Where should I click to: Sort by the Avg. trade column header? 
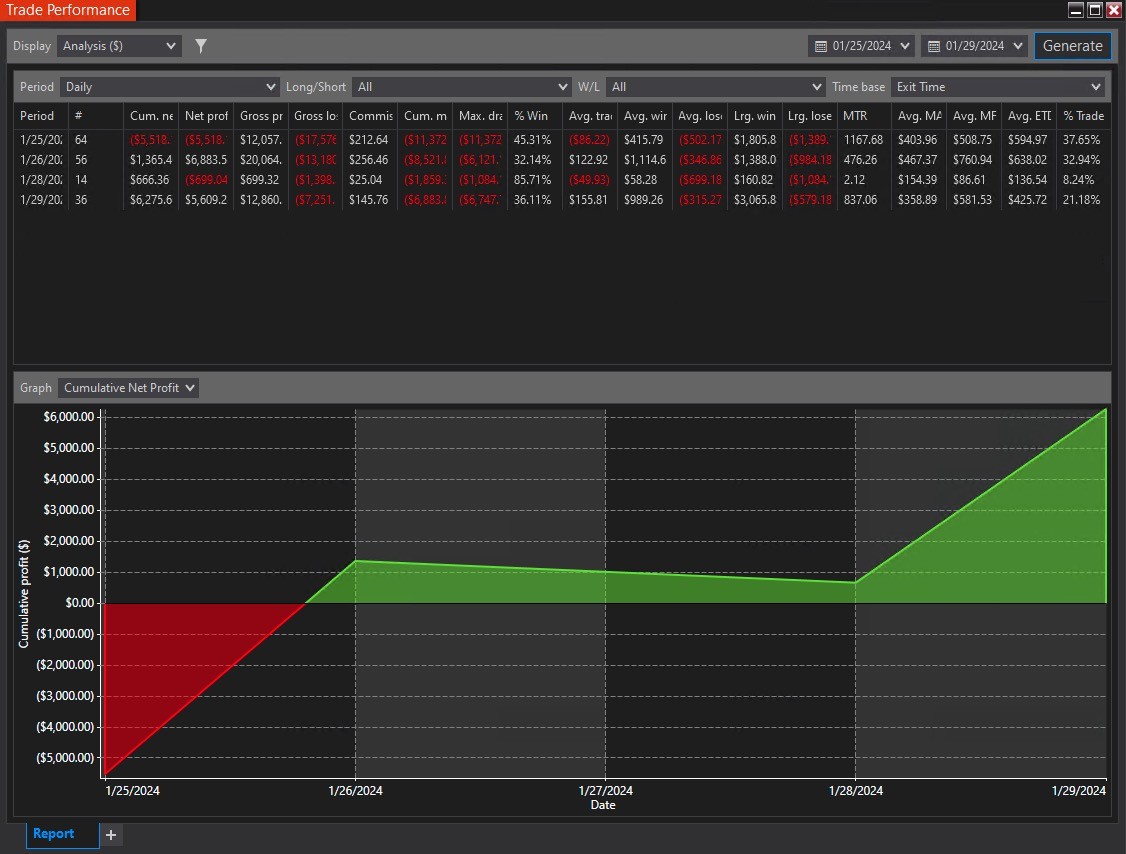point(590,116)
